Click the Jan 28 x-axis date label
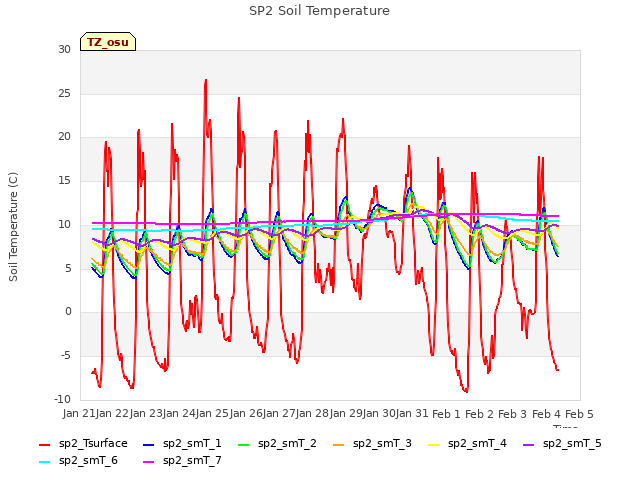 coord(313,413)
